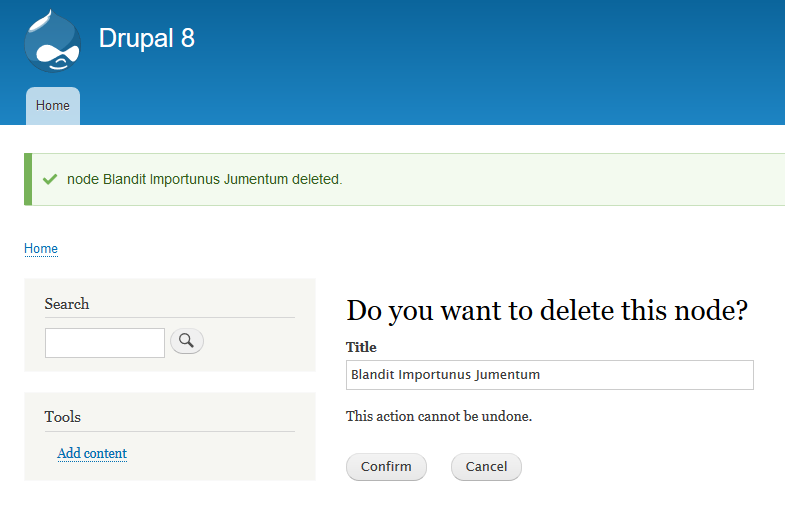Click the 'Do you want to delete this node?' heading
Screen dimensions: 785x522
click(547, 311)
